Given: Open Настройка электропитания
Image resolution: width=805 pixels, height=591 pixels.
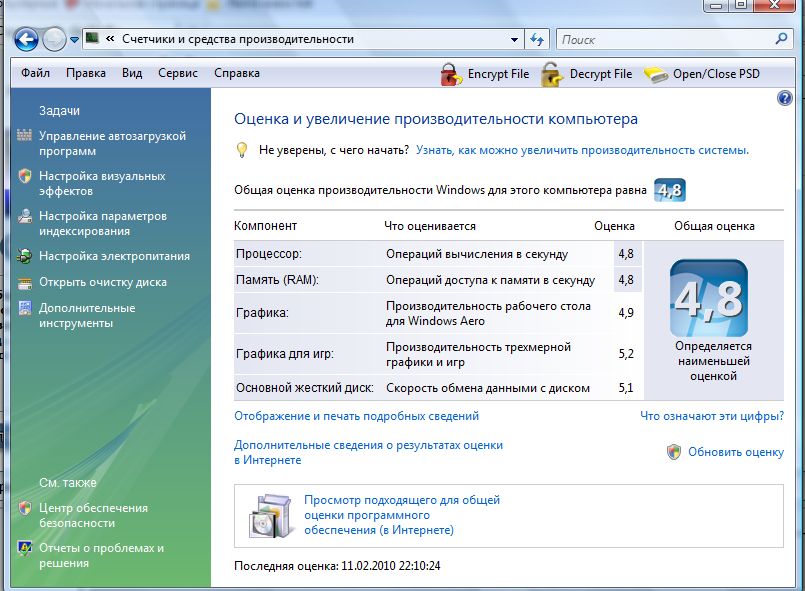Looking at the screenshot, I should 114,256.
